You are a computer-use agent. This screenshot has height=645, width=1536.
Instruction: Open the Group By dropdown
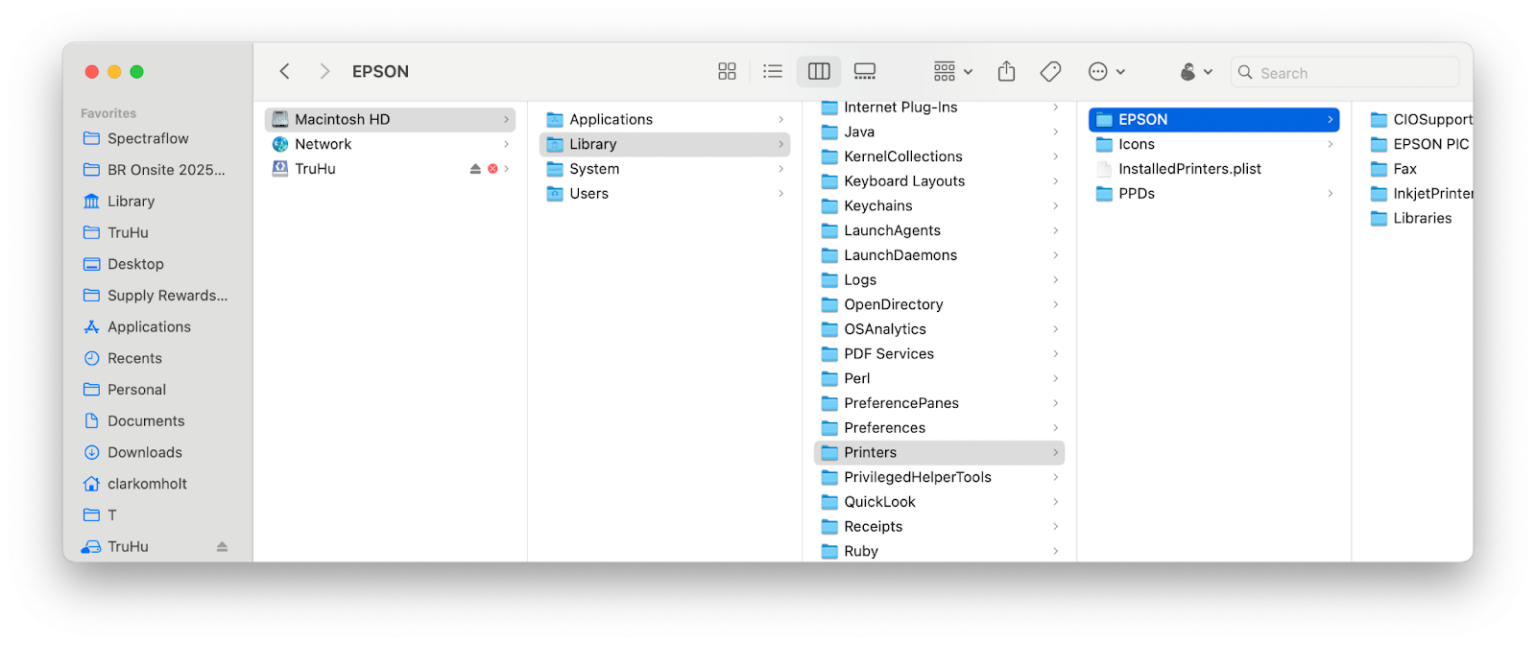pos(952,72)
